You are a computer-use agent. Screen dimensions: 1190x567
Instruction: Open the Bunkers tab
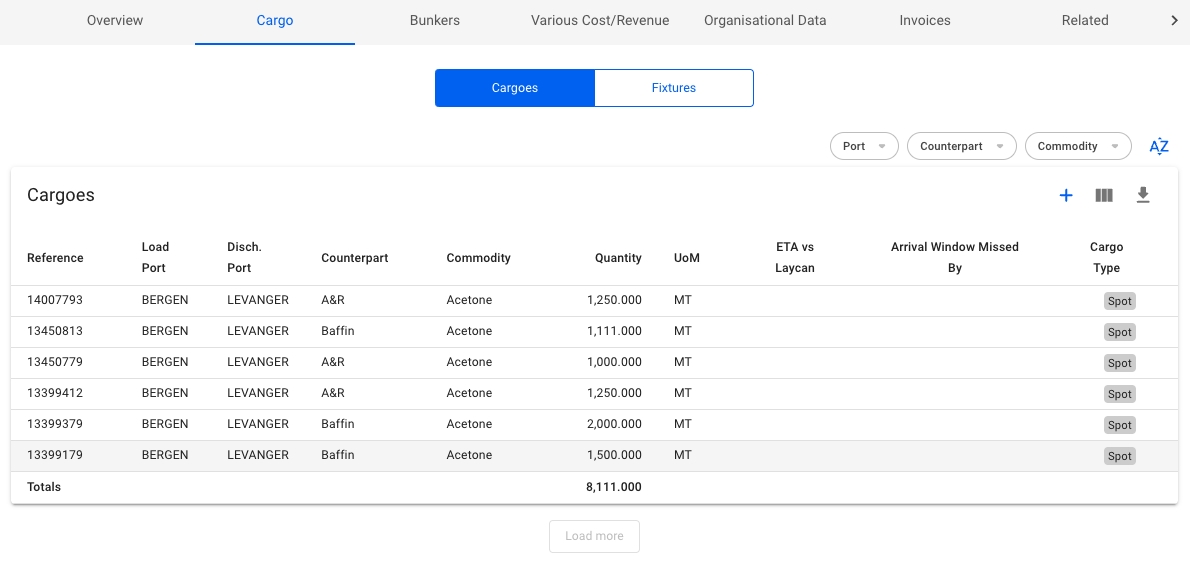pos(435,20)
